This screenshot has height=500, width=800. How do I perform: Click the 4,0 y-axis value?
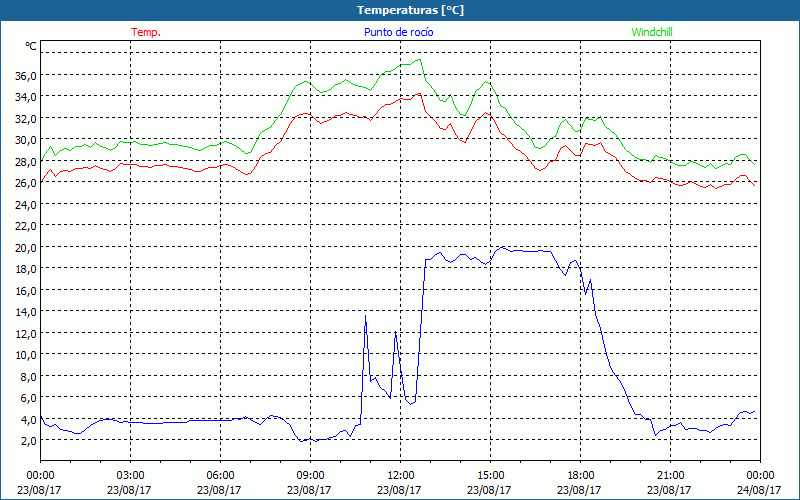pyautogui.click(x=28, y=419)
